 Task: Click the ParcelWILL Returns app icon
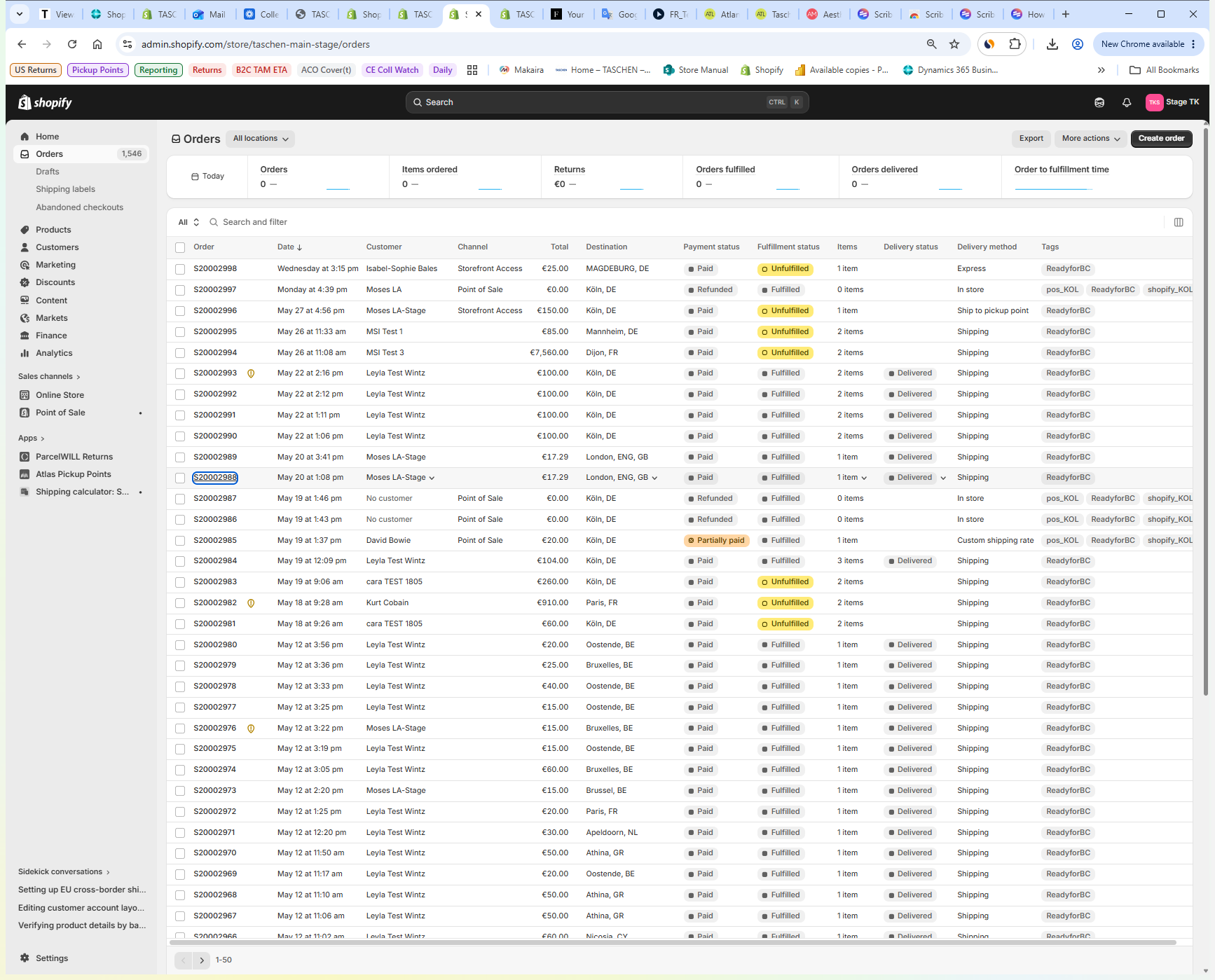(25, 457)
